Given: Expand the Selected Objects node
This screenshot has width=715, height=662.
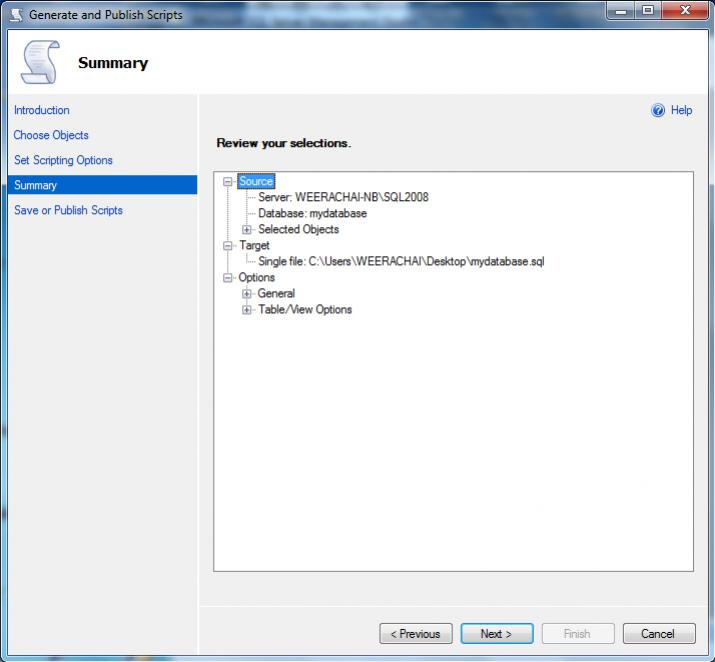Looking at the screenshot, I should (246, 229).
